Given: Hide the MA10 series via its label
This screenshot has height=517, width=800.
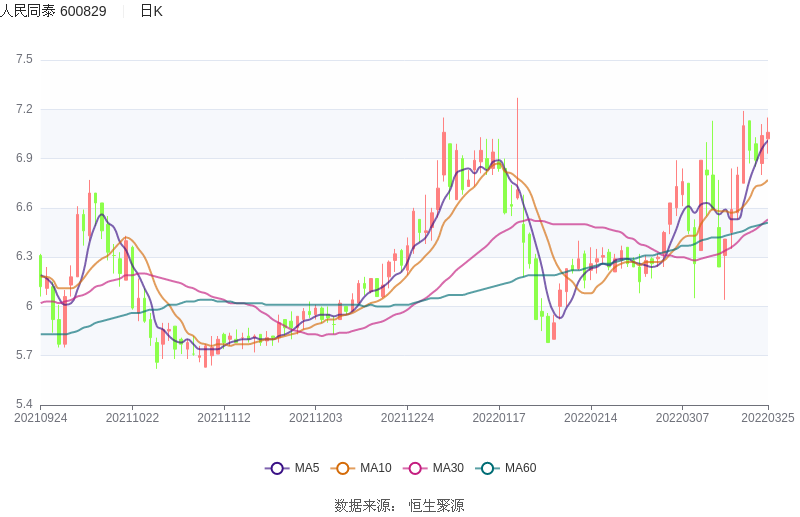Looking at the screenshot, I should (x=376, y=468).
